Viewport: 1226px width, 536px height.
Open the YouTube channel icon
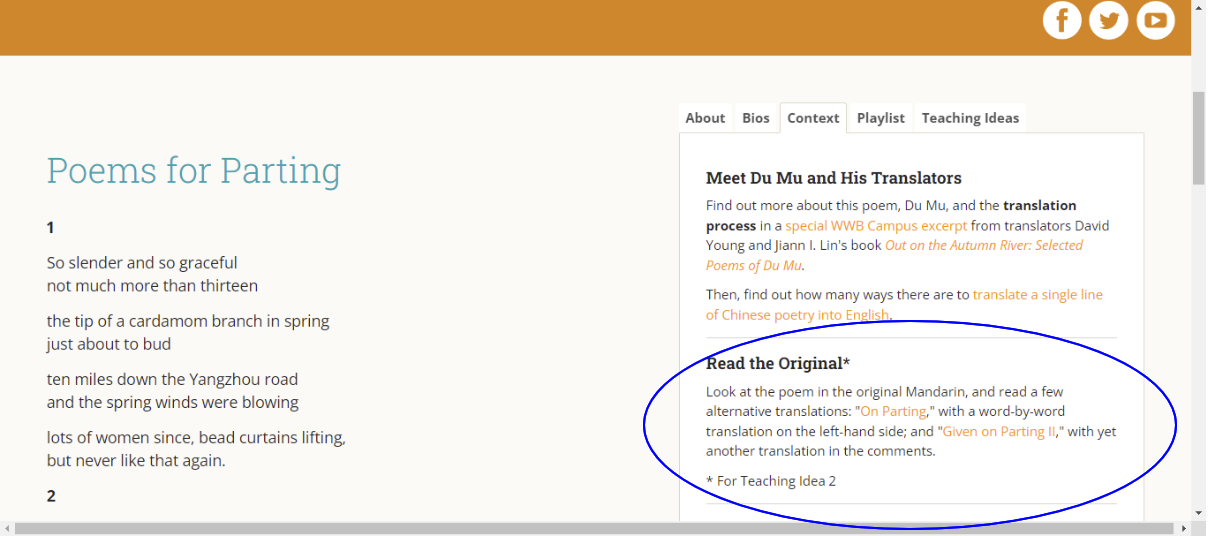click(1155, 20)
